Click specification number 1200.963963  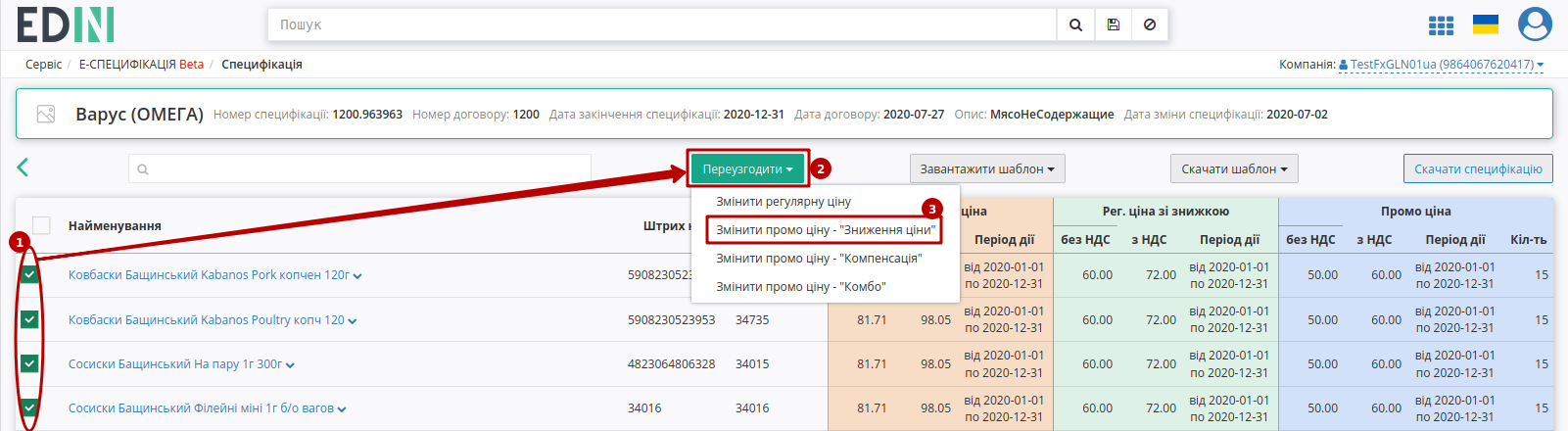coord(367,115)
